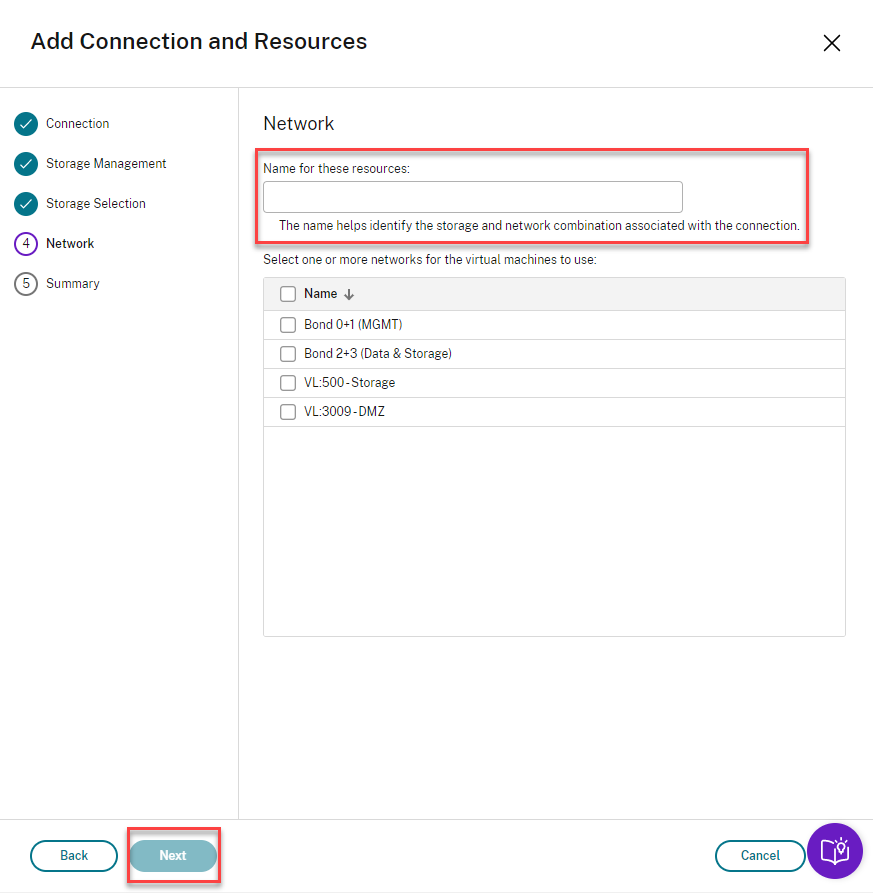Sort networks by the Name column header
This screenshot has width=873, height=893.
click(321, 294)
